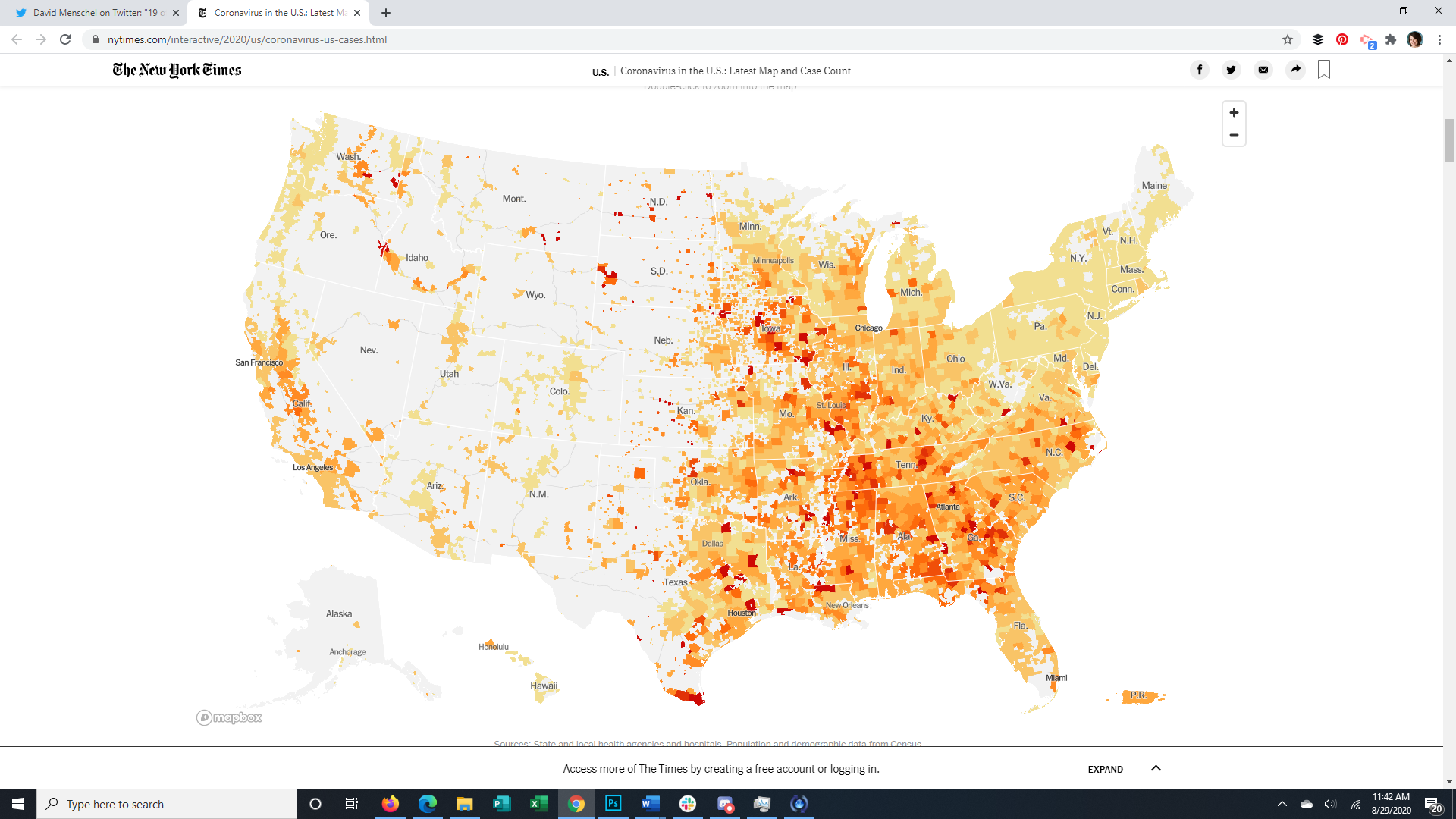This screenshot has width=1456, height=819.
Task: Open Chrome extensions puzzle icon
Action: coord(1391,39)
